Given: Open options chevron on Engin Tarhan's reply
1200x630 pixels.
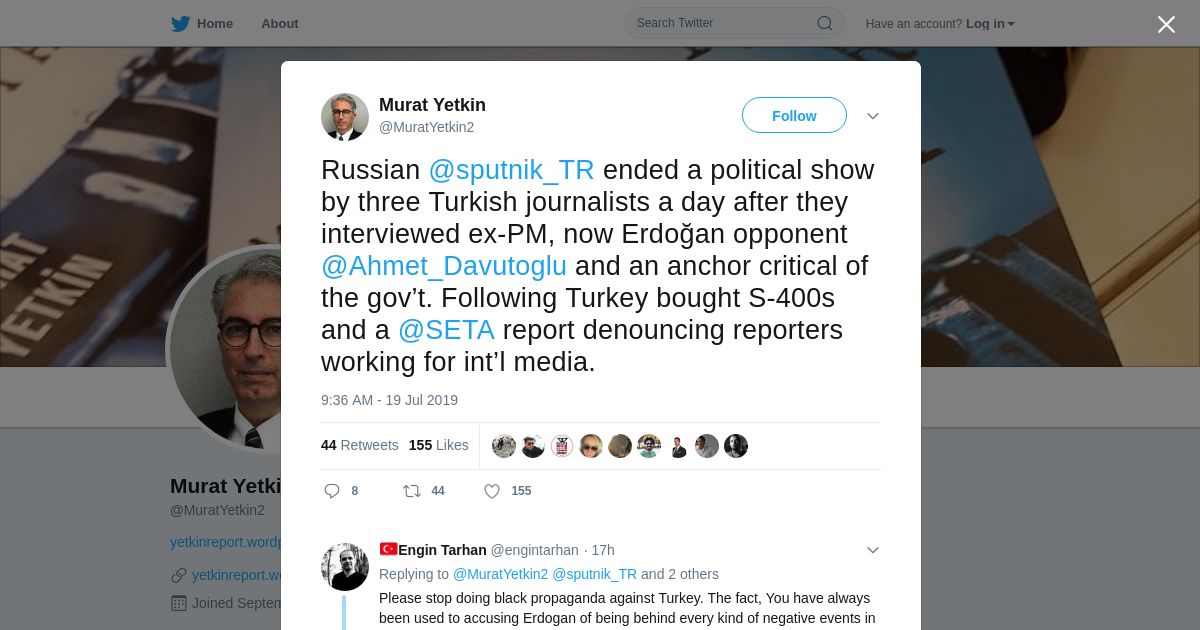Looking at the screenshot, I should 873,550.
